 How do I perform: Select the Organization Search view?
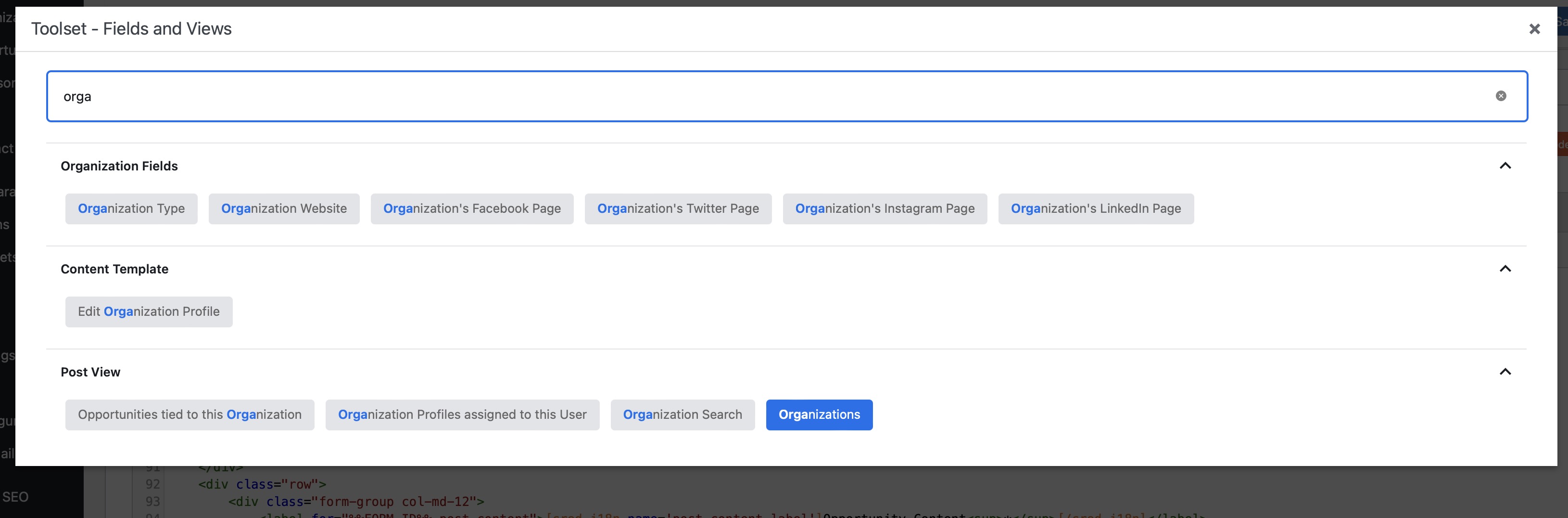pos(683,414)
